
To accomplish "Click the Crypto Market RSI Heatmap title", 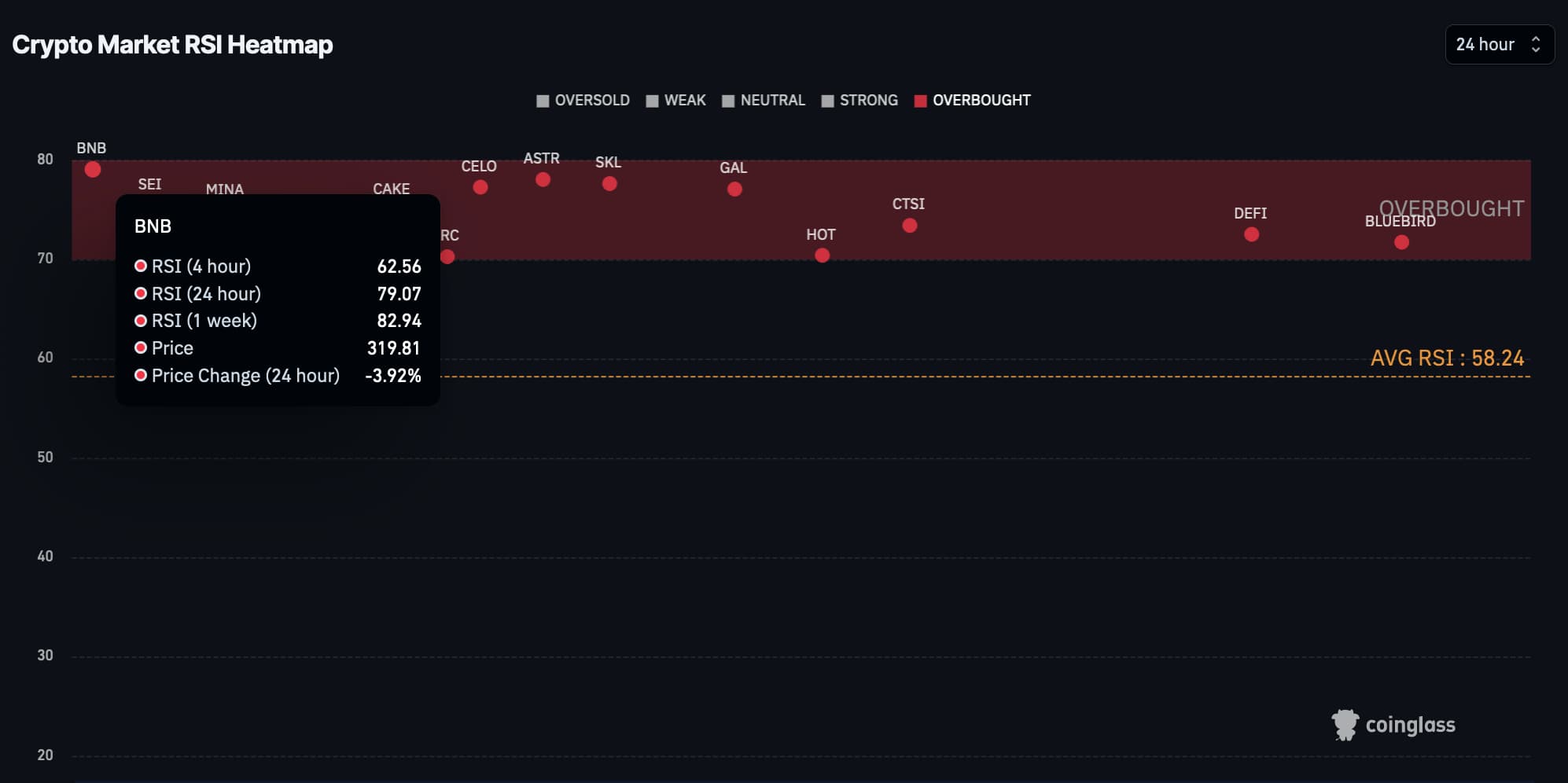I will 172,45.
